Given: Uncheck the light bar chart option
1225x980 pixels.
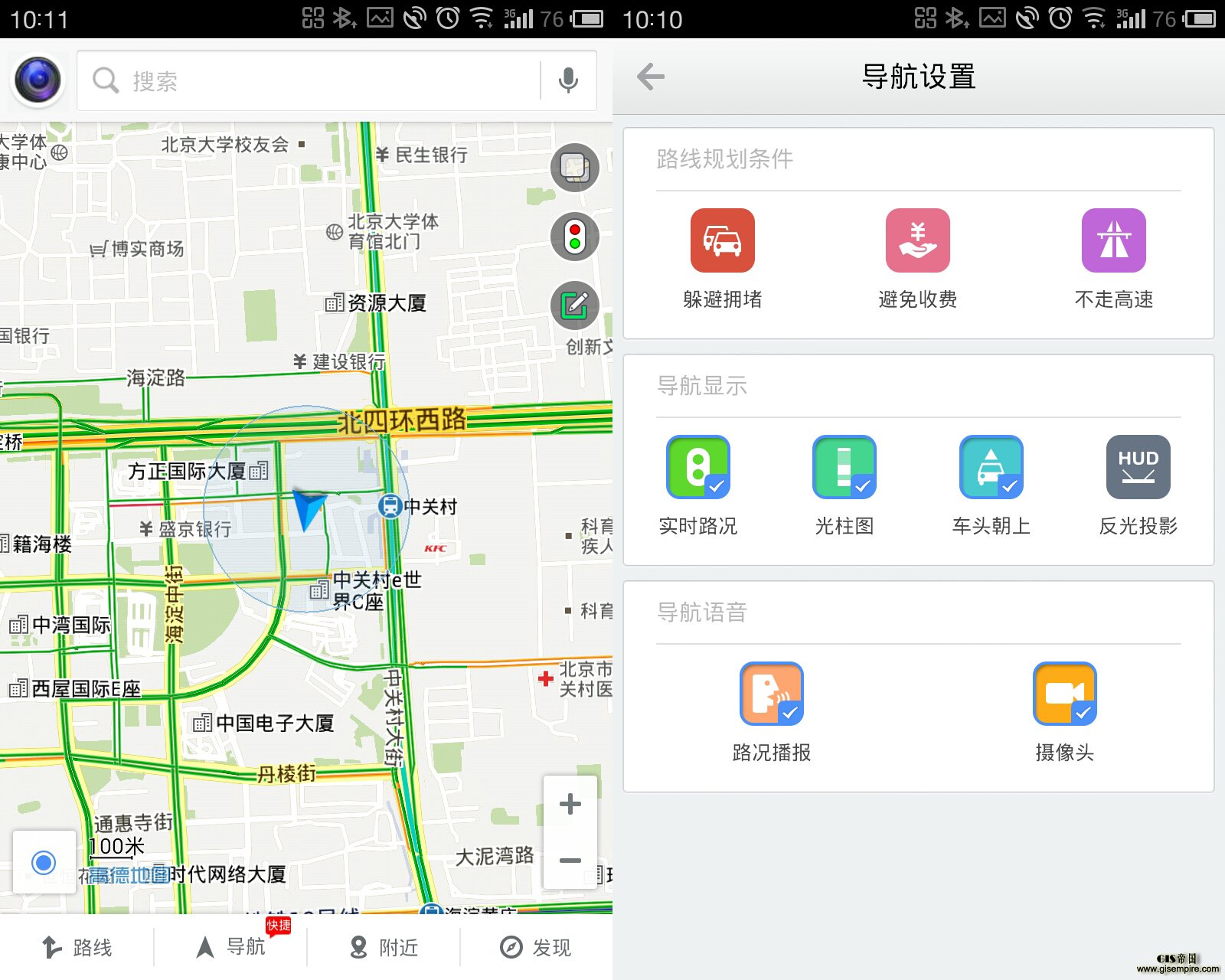Looking at the screenshot, I should [844, 467].
